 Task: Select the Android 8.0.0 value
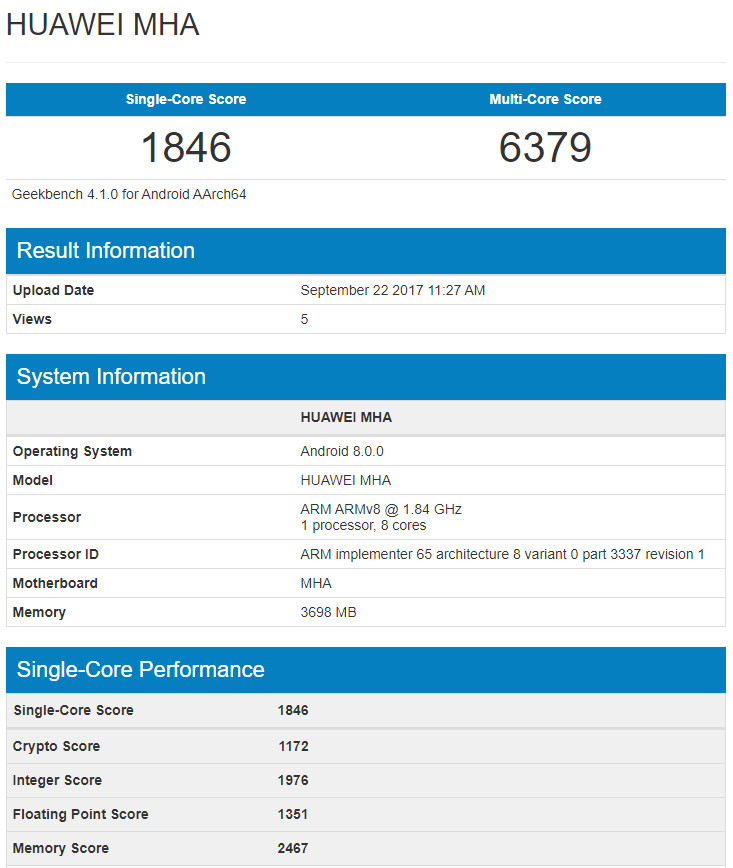(x=342, y=451)
